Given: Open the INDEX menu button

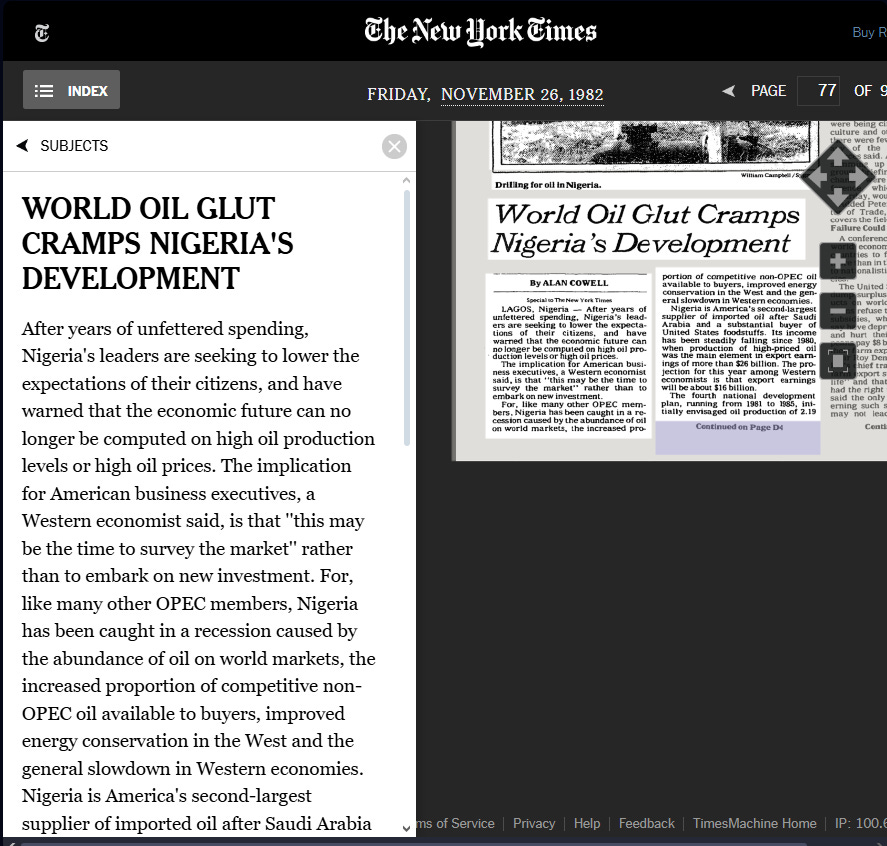Looking at the screenshot, I should (x=71, y=90).
